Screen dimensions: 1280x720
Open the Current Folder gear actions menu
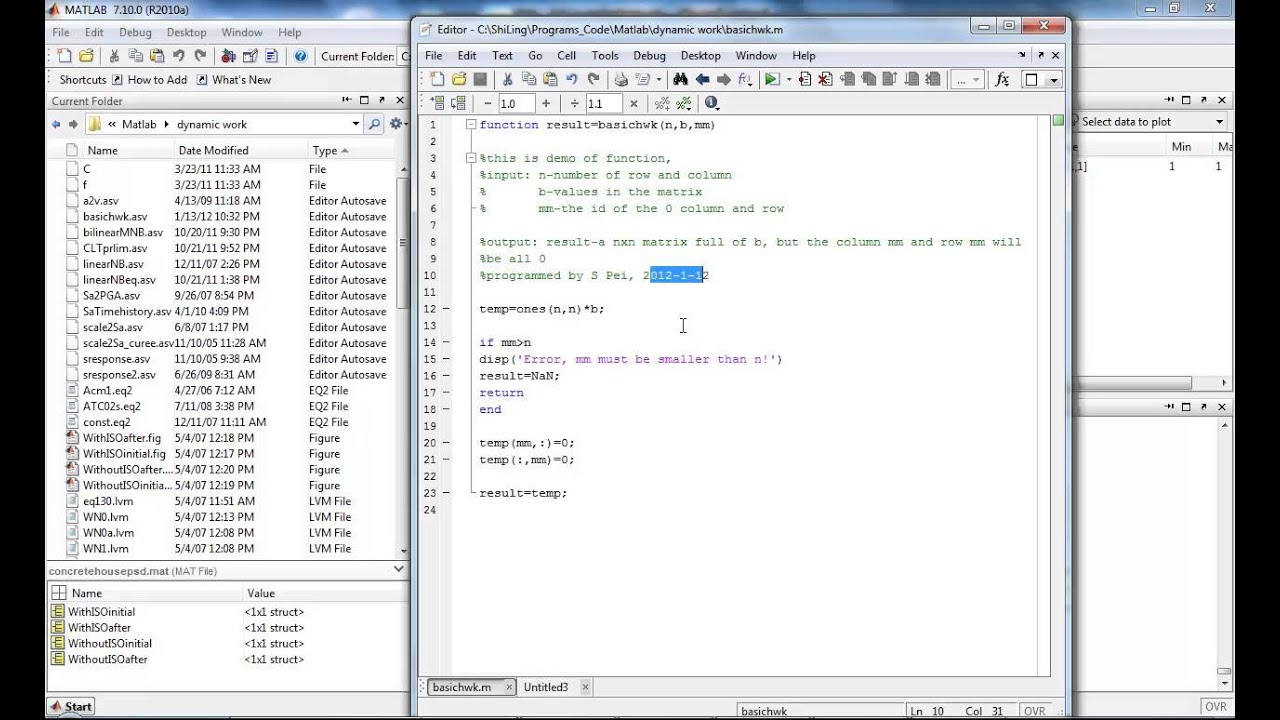(x=397, y=124)
